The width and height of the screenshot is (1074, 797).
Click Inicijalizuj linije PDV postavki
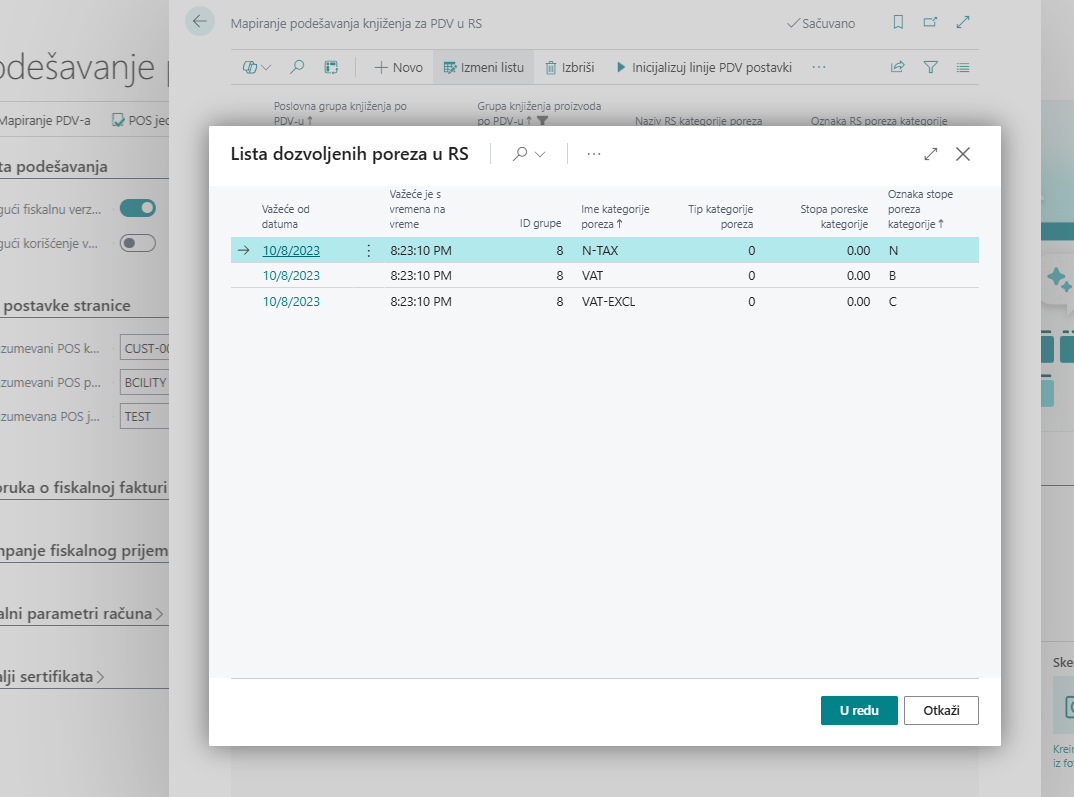[704, 67]
